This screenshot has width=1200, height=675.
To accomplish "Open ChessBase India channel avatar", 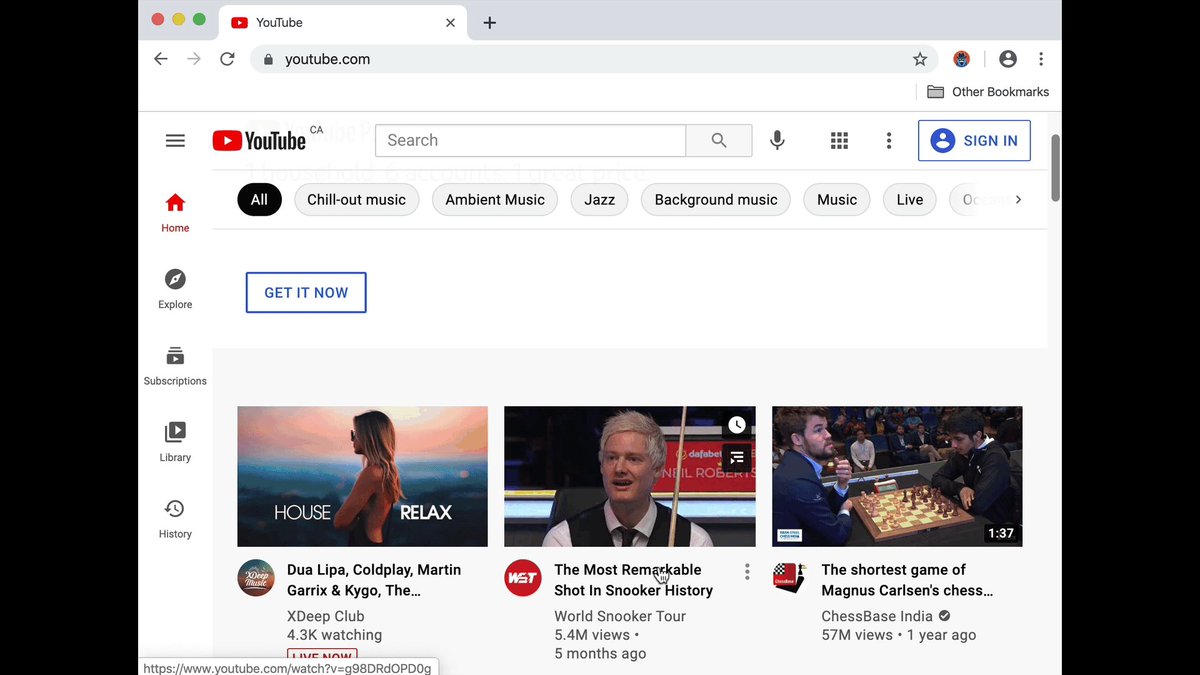I will [x=790, y=578].
